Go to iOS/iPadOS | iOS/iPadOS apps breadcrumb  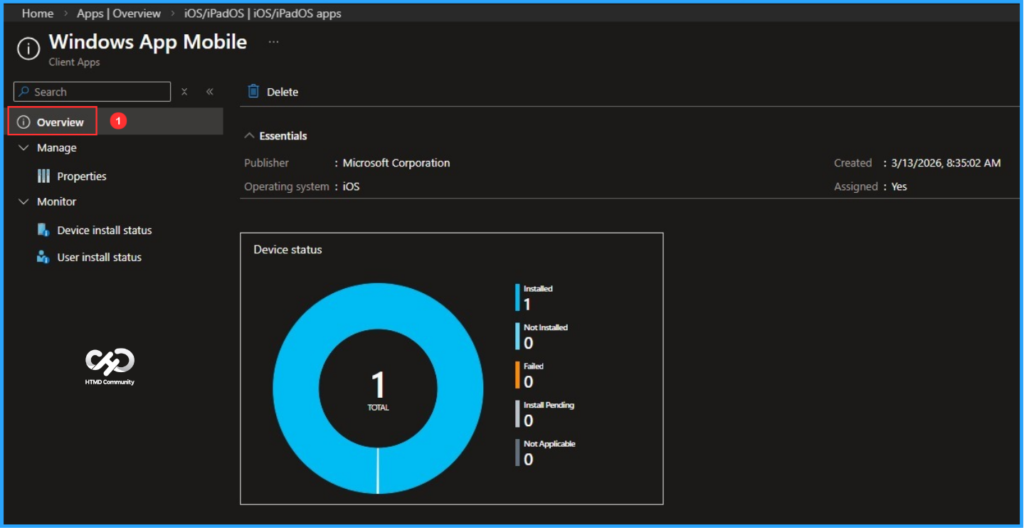[x=263, y=13]
